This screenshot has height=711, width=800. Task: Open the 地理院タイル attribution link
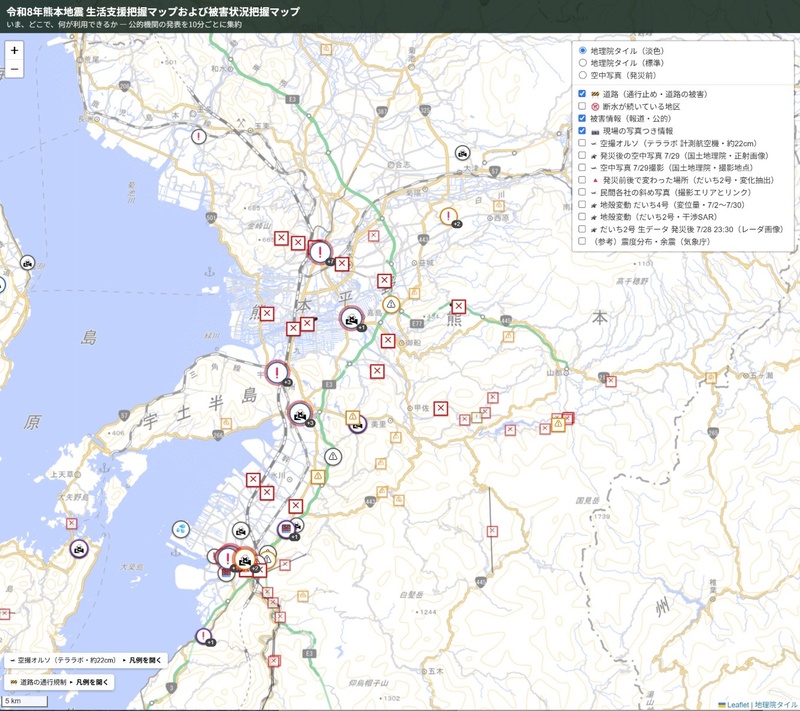(x=777, y=705)
